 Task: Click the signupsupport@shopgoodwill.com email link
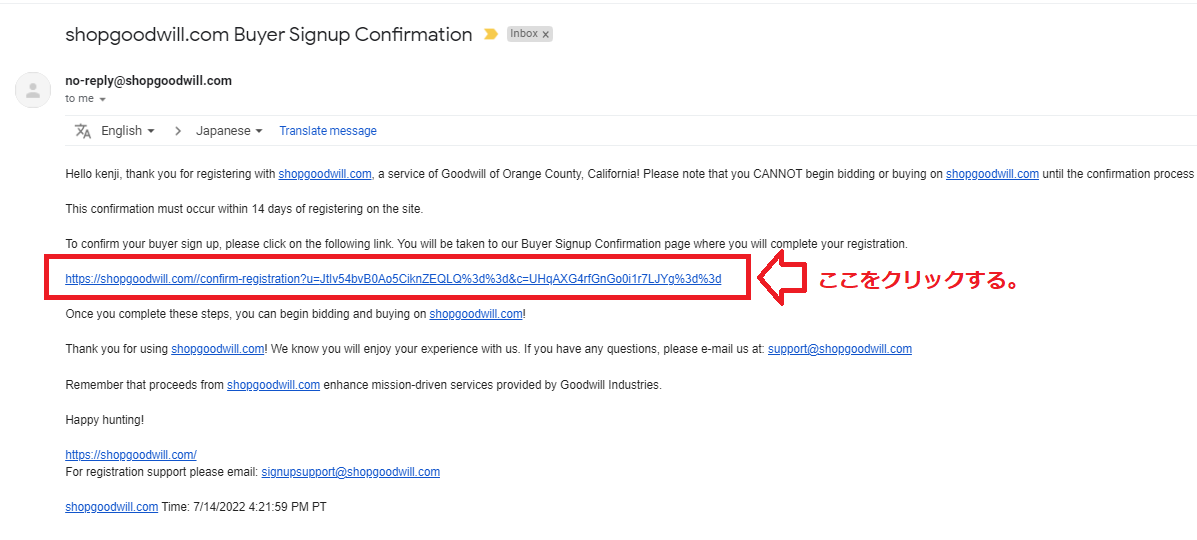coord(350,472)
